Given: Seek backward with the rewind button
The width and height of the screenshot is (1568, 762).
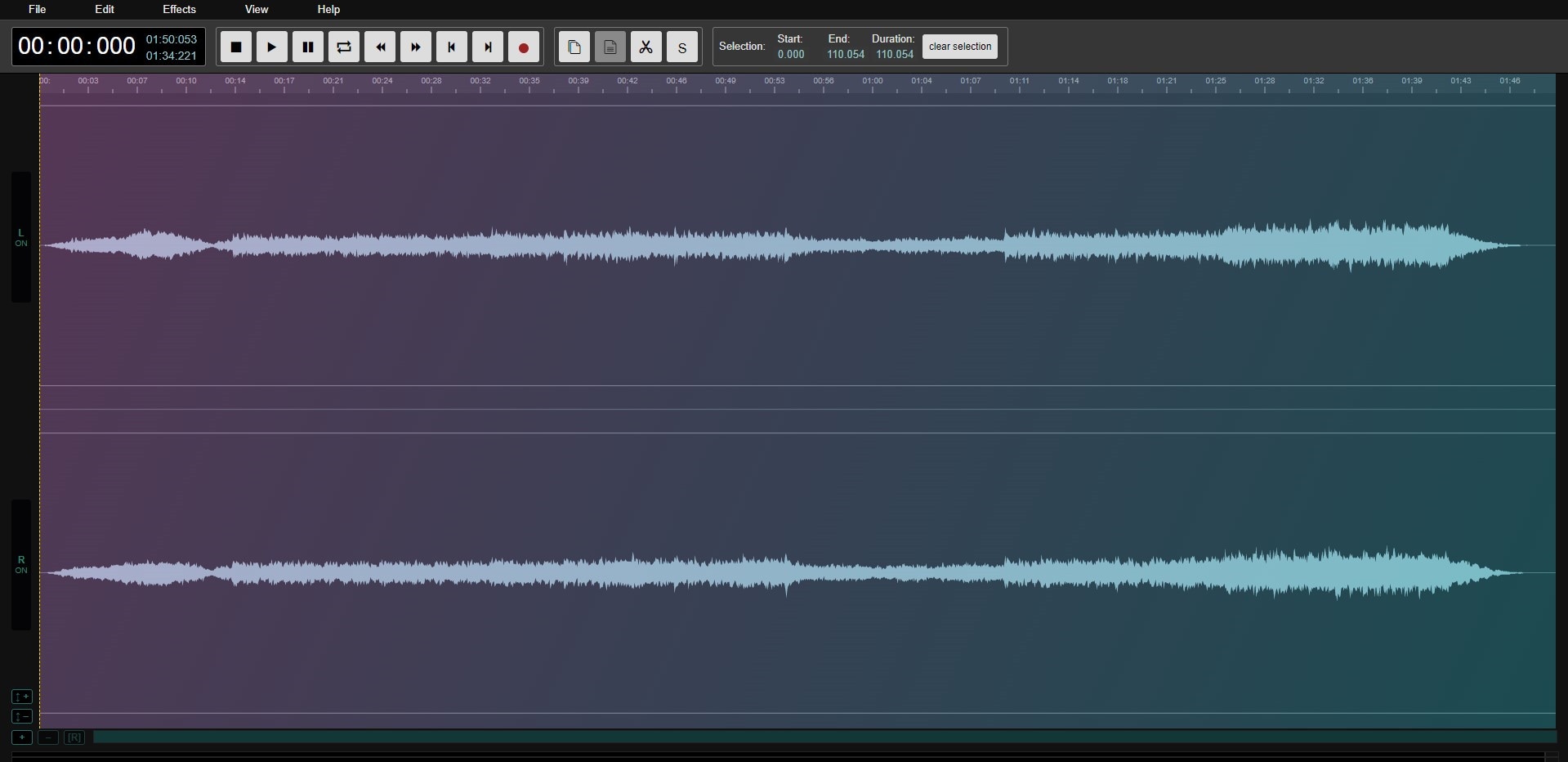Looking at the screenshot, I should [380, 47].
